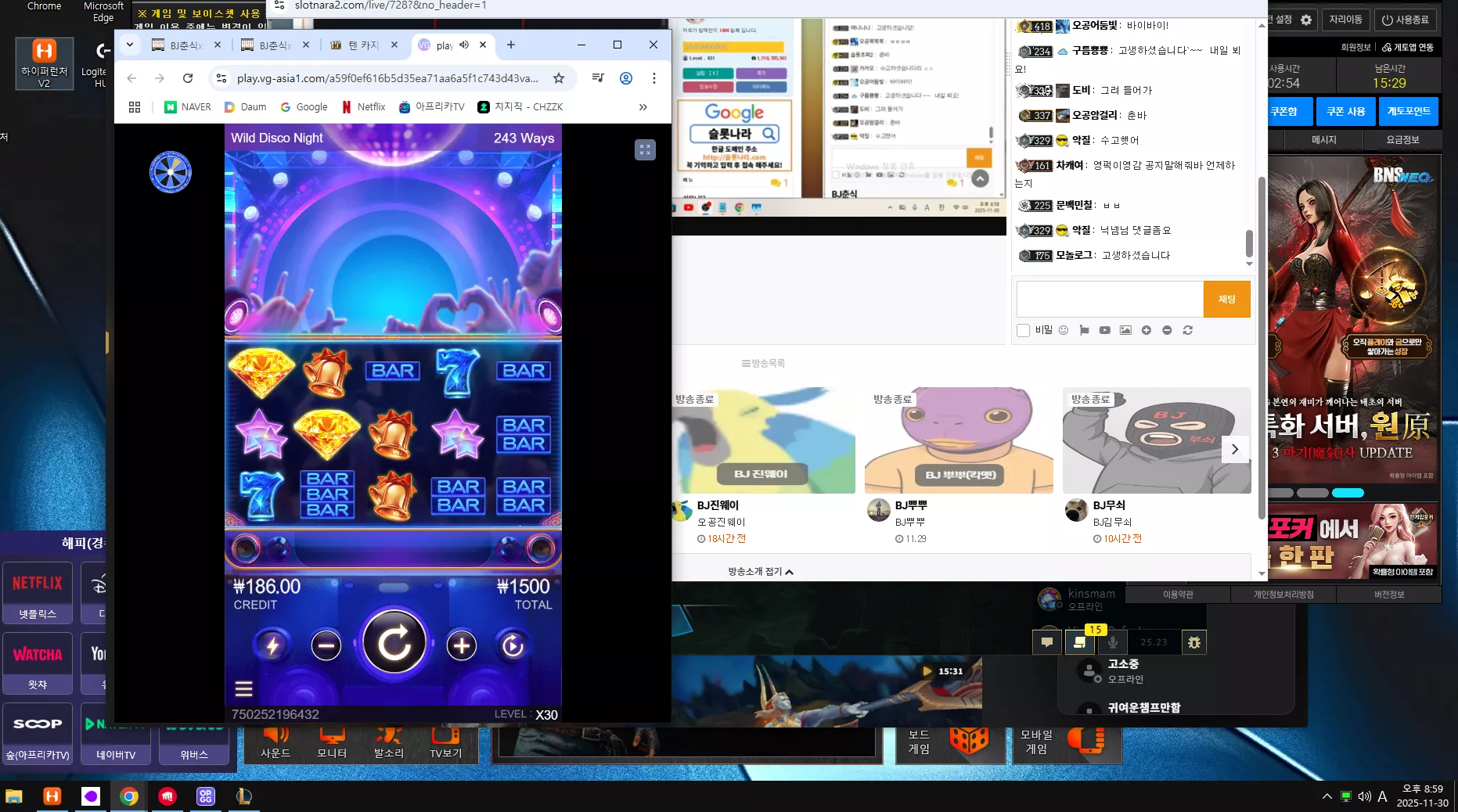This screenshot has width=1458, height=812.
Task: Insert a YouTube video into chat
Action: (1104, 330)
